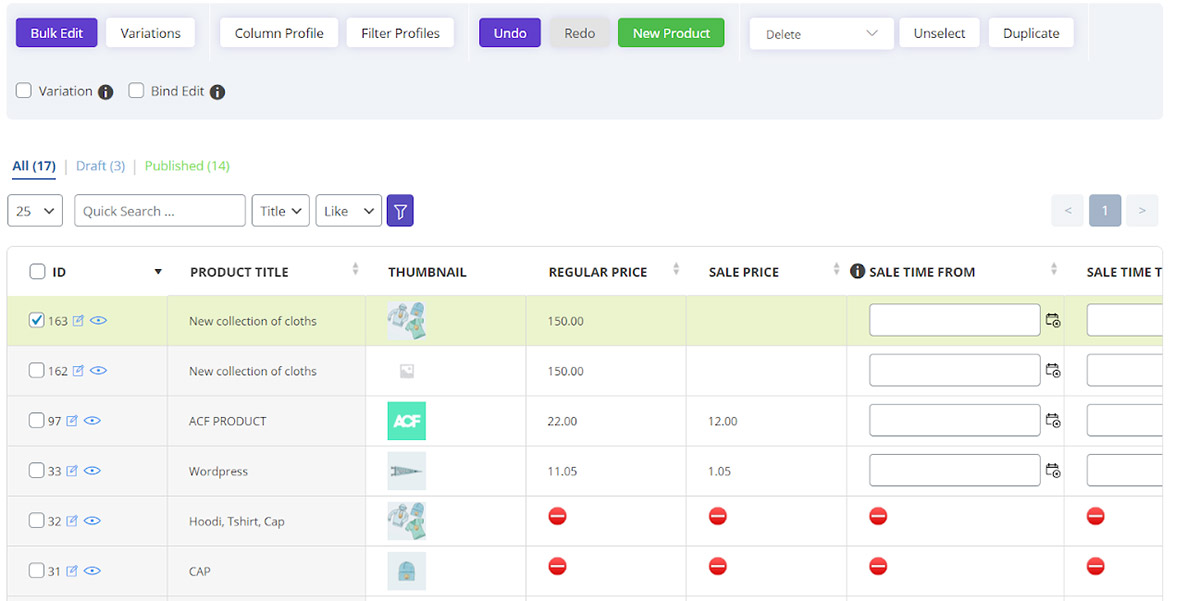
Task: Click the Bulk Edit button
Action: pyautogui.click(x=57, y=33)
